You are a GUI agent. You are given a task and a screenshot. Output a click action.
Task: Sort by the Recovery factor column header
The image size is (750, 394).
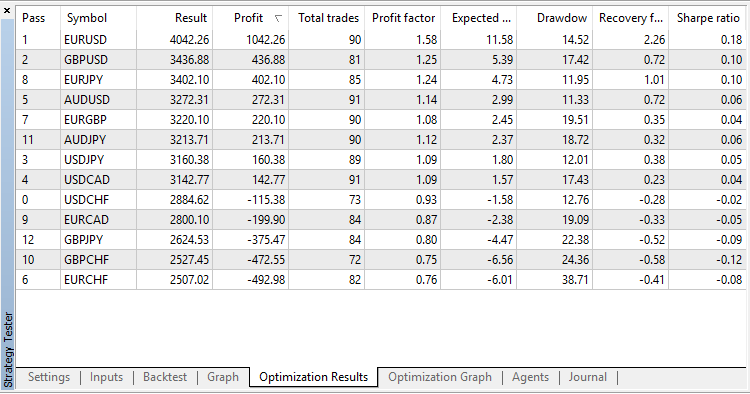630,18
